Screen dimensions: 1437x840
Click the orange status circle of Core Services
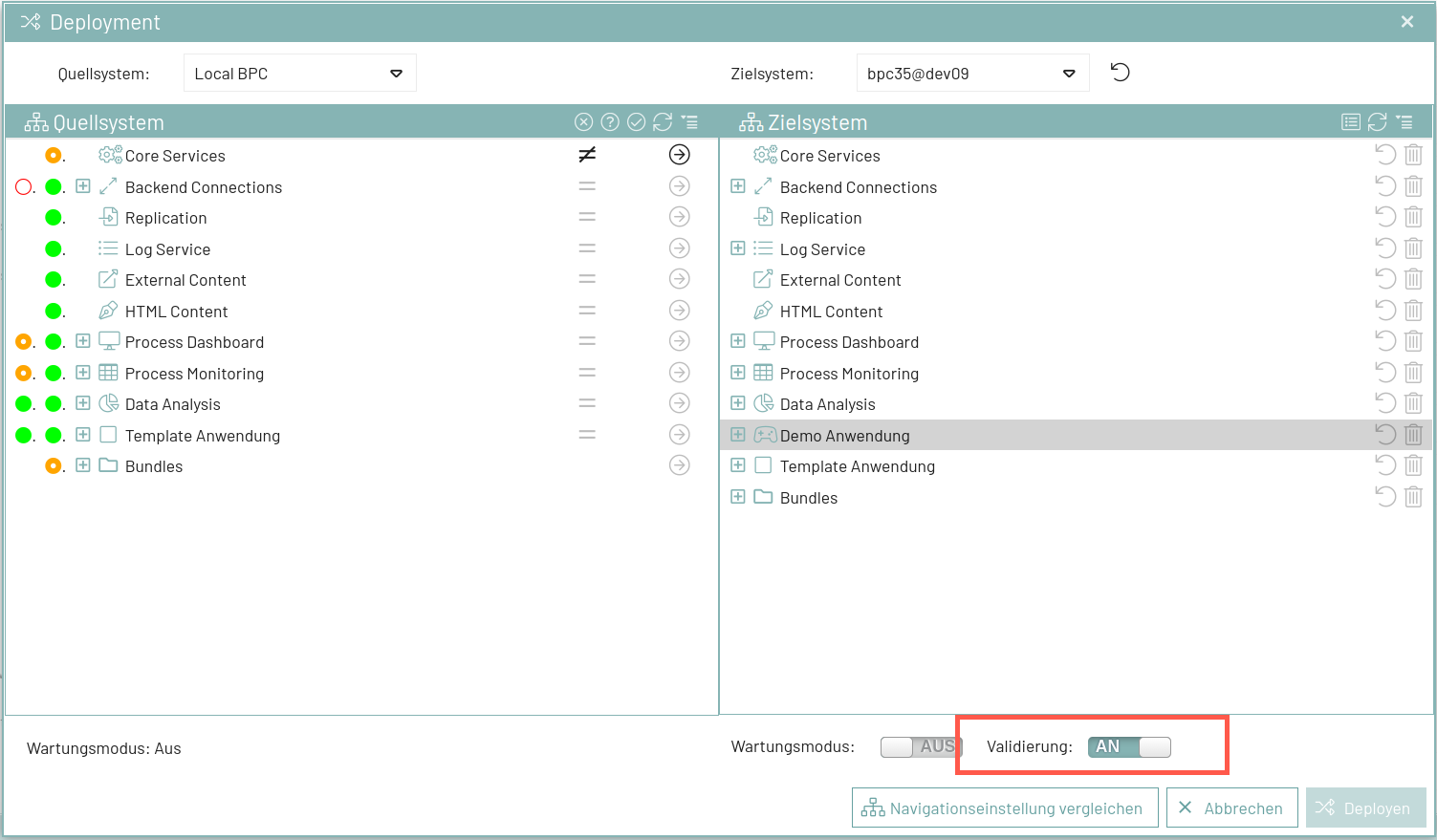click(x=54, y=155)
